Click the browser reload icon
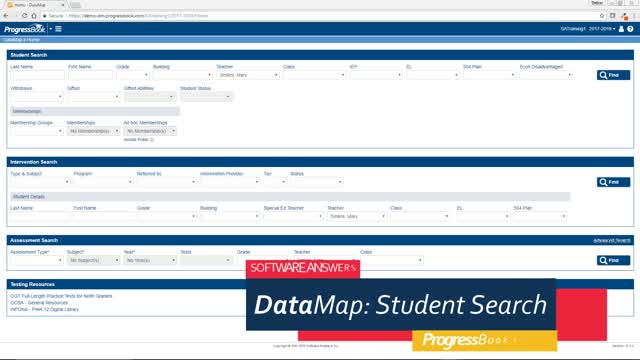640x360 pixels. [x=24, y=16]
